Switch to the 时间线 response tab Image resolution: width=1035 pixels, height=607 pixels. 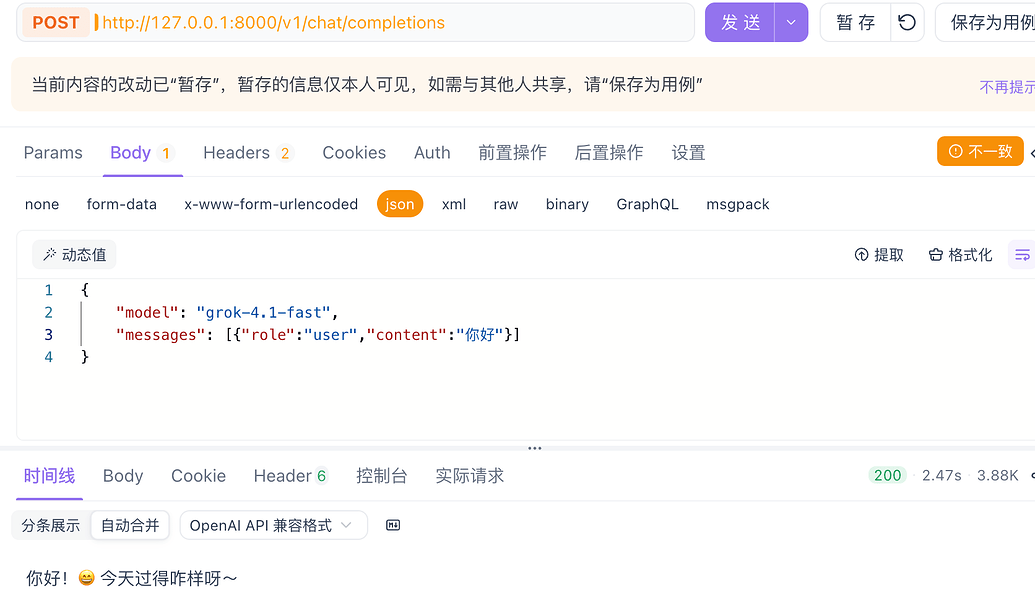(x=50, y=476)
